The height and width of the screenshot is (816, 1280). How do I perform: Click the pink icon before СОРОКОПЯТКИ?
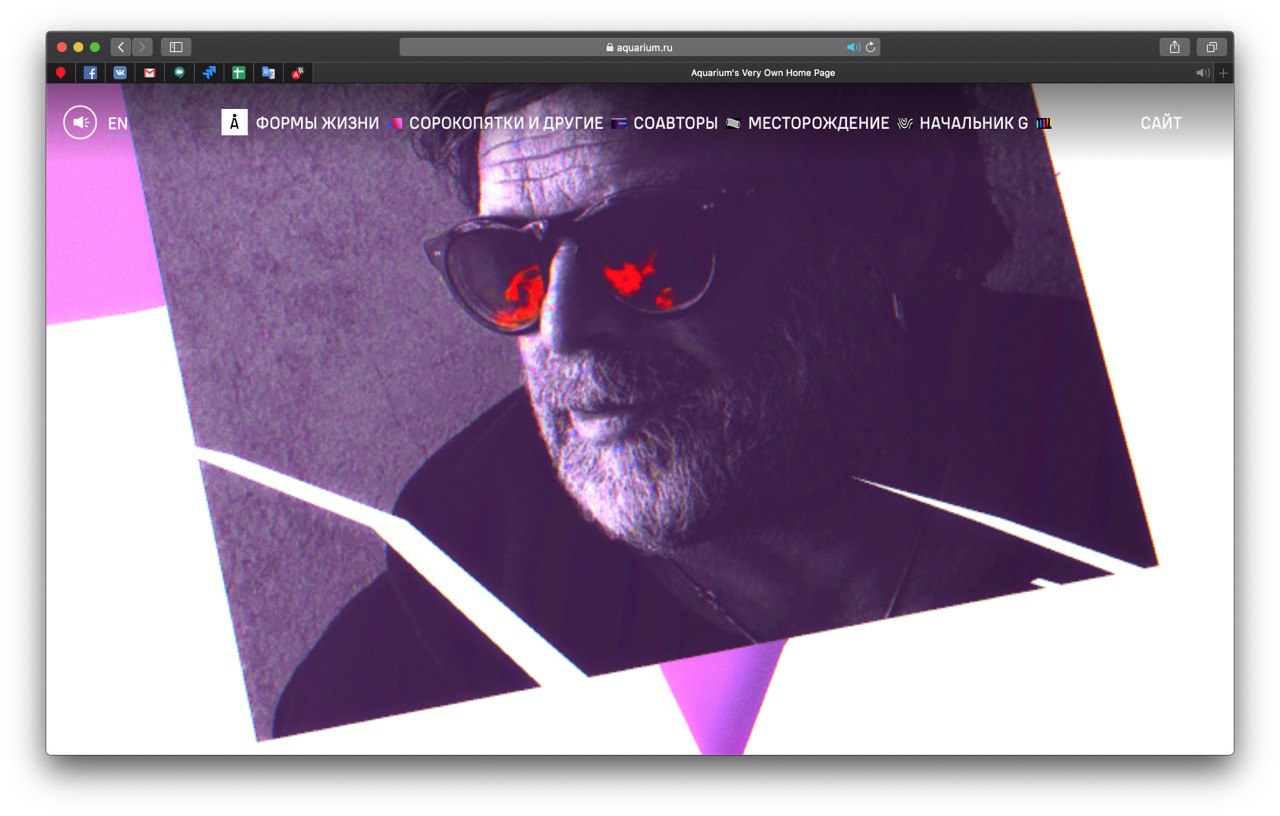[x=395, y=124]
